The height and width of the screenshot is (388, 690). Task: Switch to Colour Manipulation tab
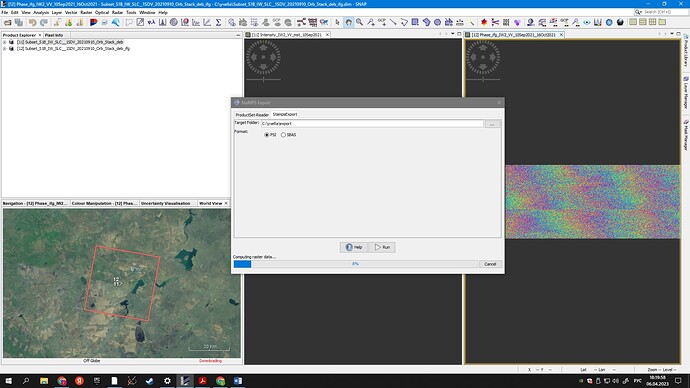(104, 203)
